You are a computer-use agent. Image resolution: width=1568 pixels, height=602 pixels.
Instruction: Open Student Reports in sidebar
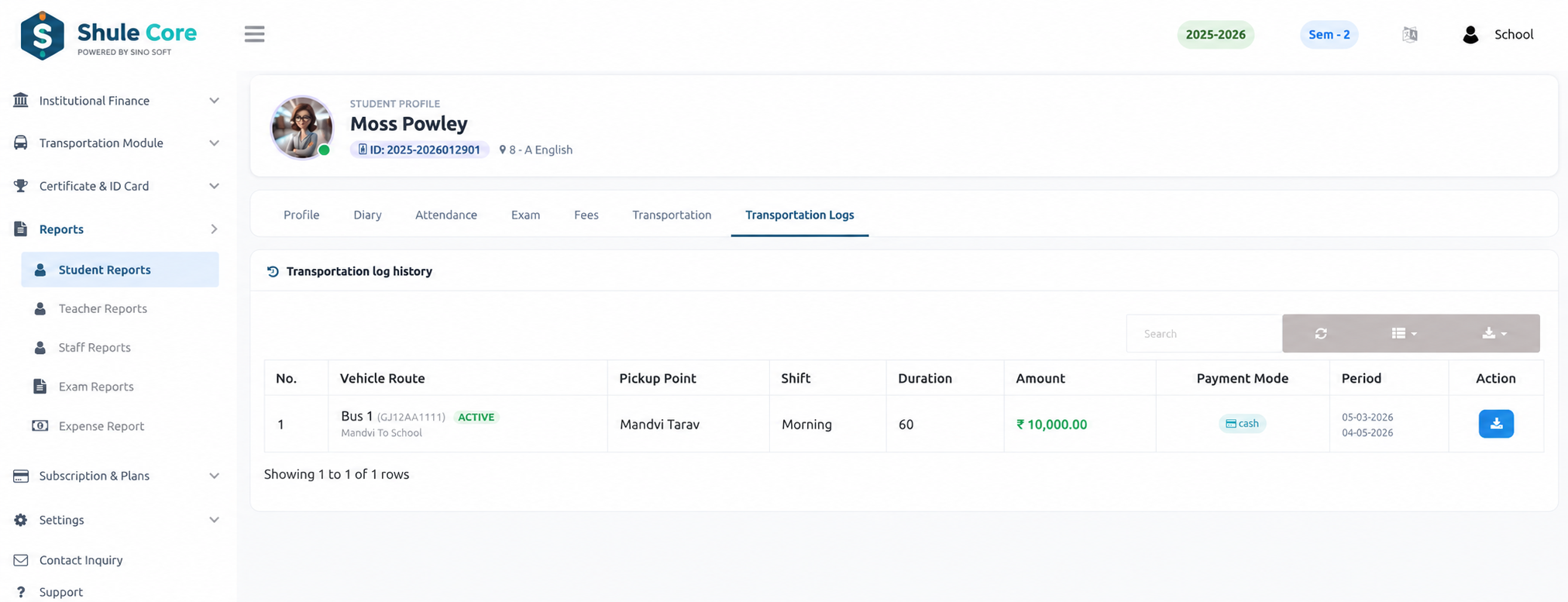120,270
